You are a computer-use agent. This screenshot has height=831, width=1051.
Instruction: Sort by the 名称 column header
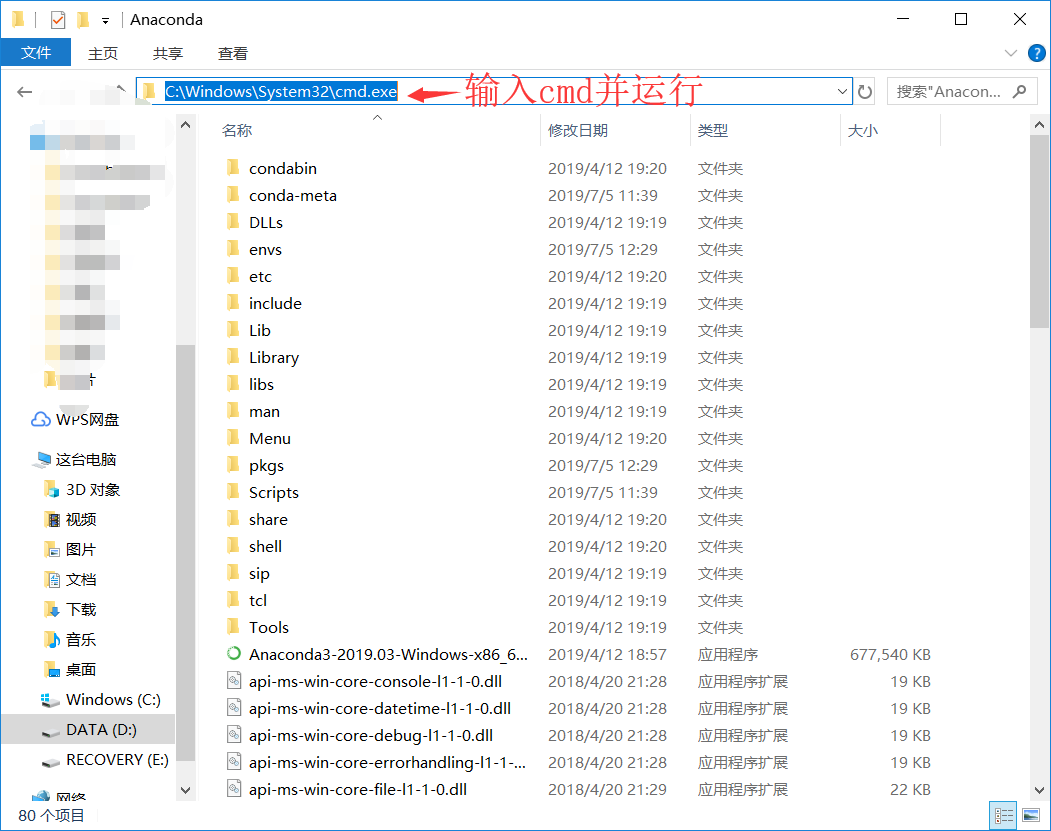point(237,130)
